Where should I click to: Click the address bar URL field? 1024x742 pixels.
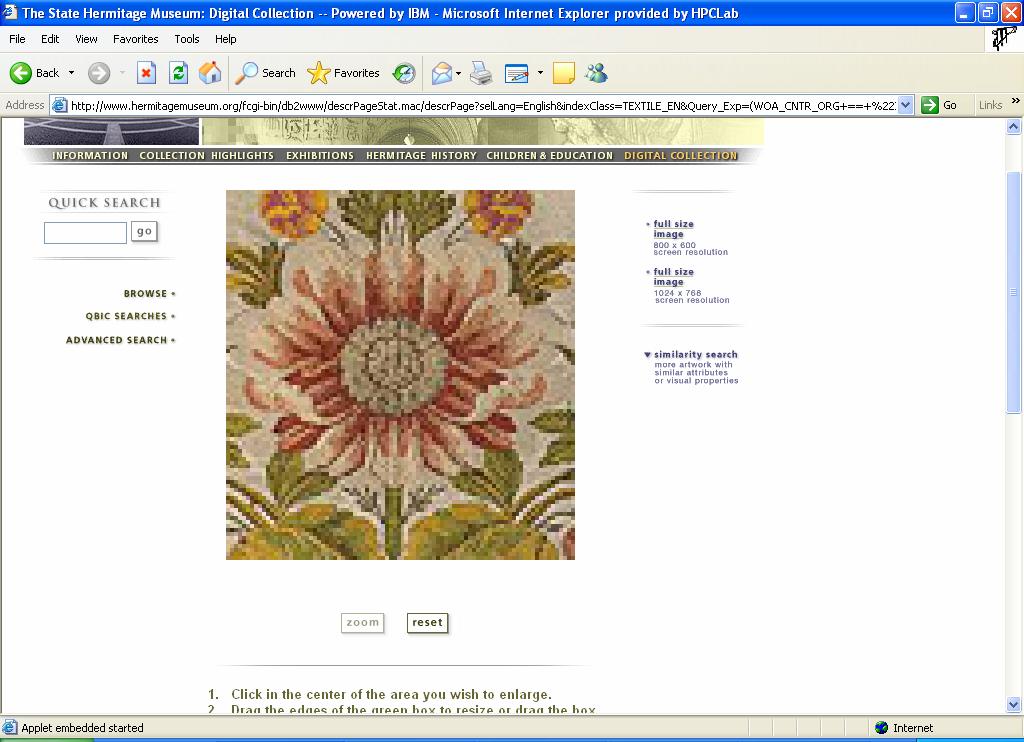(x=483, y=106)
